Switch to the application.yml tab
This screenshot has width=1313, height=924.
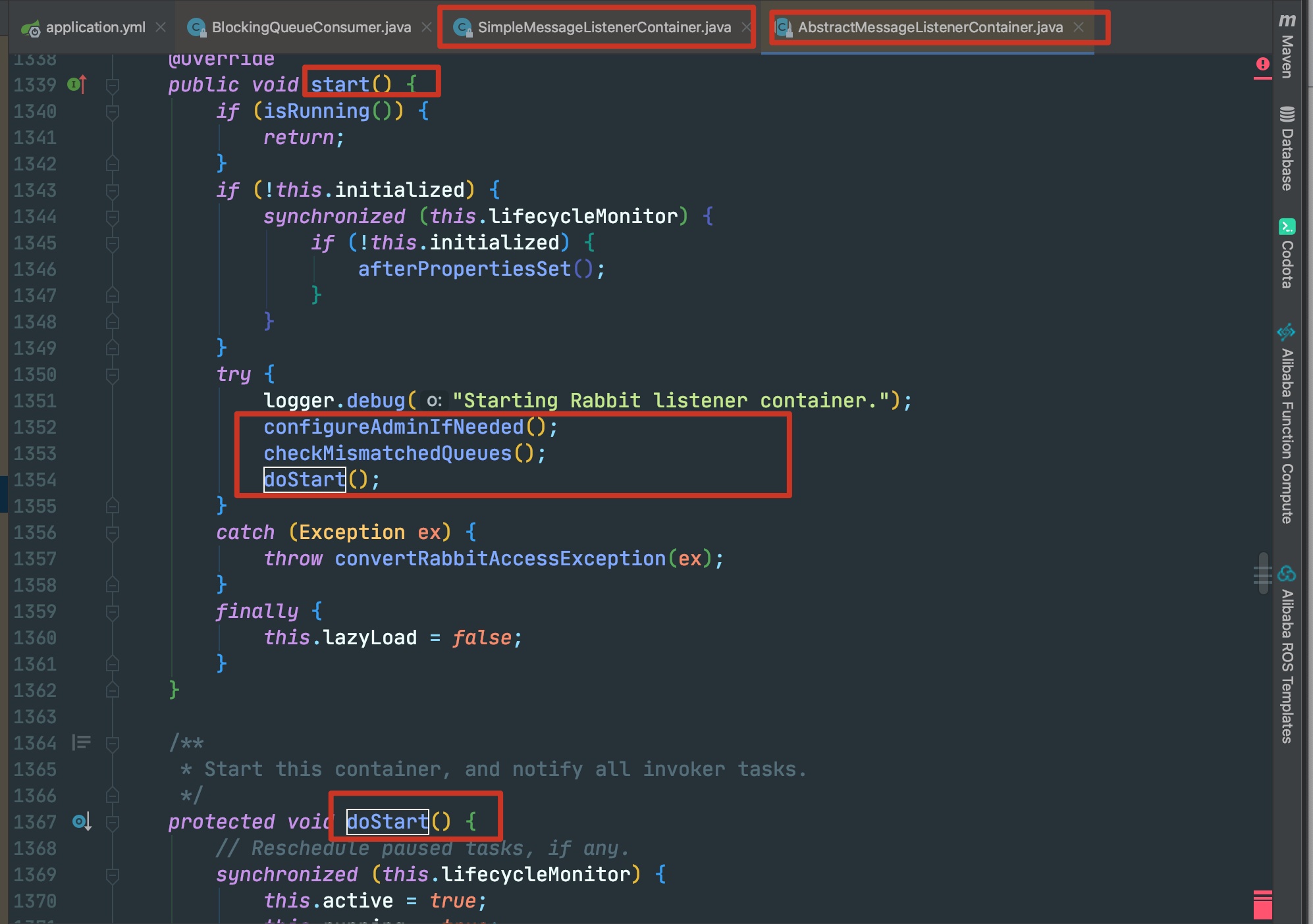coord(95,28)
